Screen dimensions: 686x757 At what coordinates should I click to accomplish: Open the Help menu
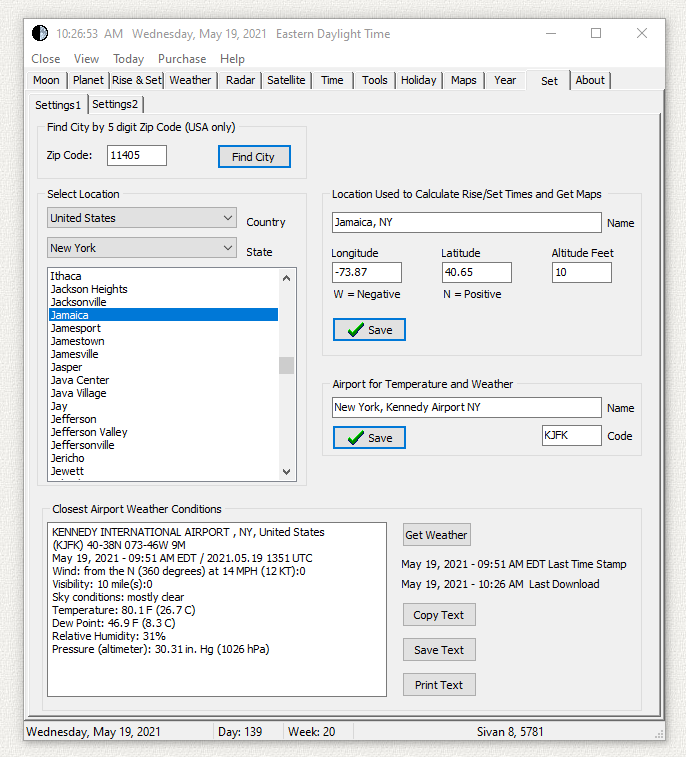pyautogui.click(x=232, y=59)
